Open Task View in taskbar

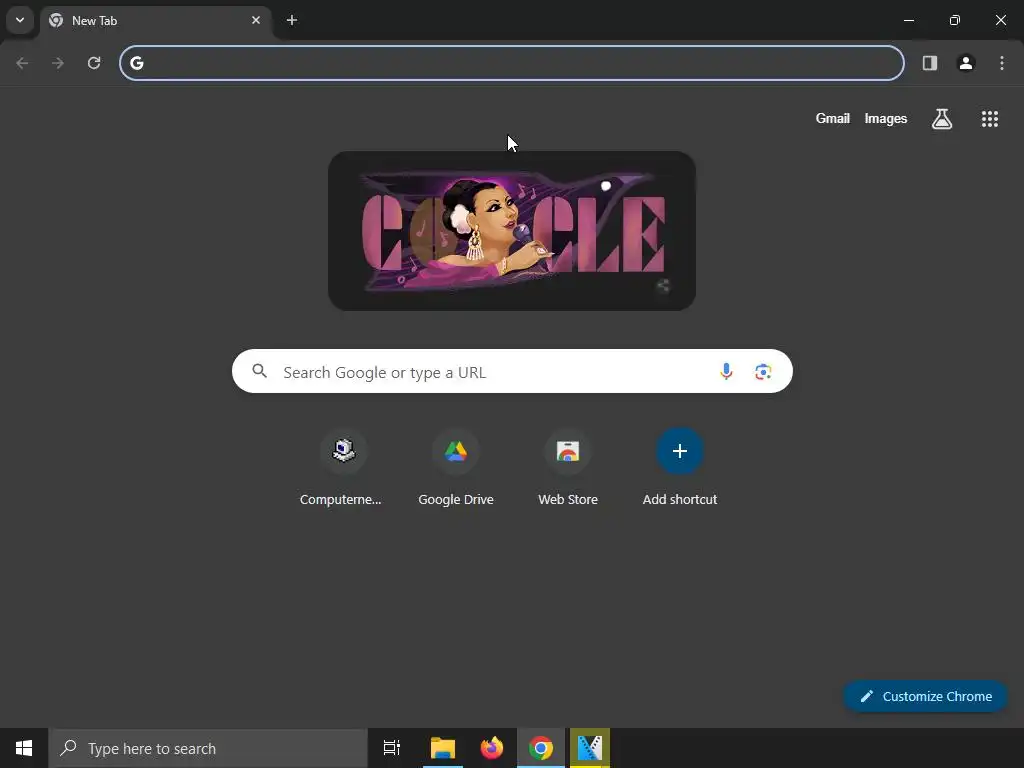pos(392,748)
